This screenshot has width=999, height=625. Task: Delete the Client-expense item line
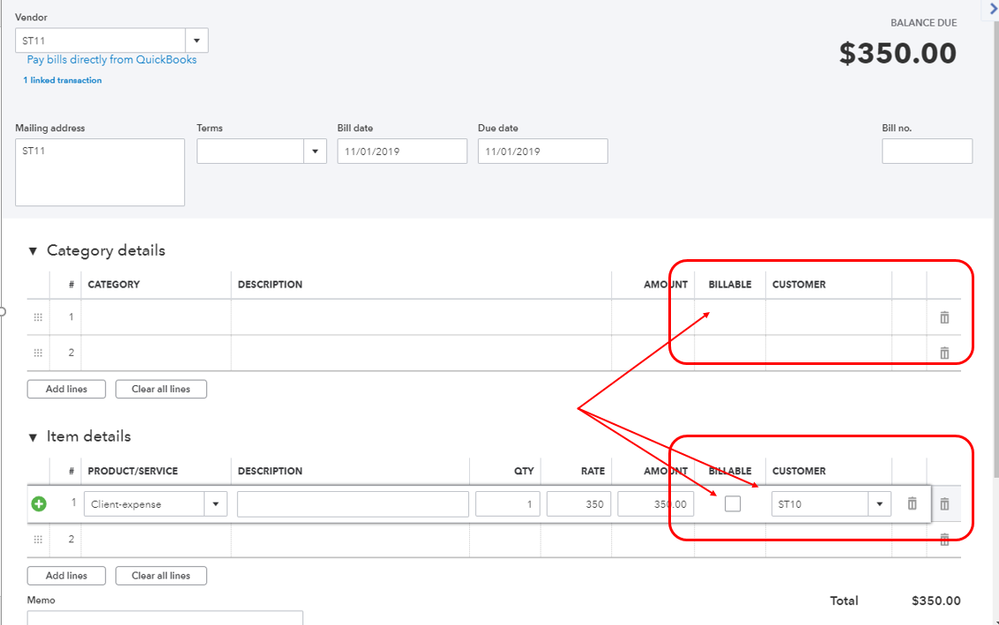coord(912,504)
